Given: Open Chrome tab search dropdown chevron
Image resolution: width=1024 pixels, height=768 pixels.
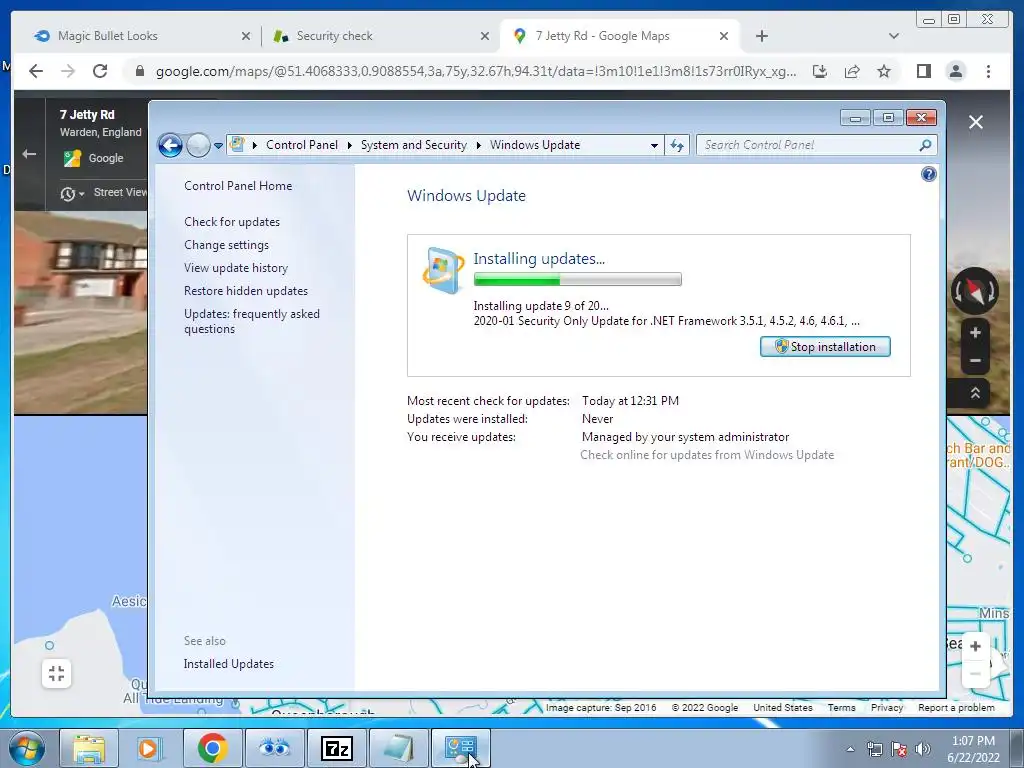Looking at the screenshot, I should tap(894, 36).
